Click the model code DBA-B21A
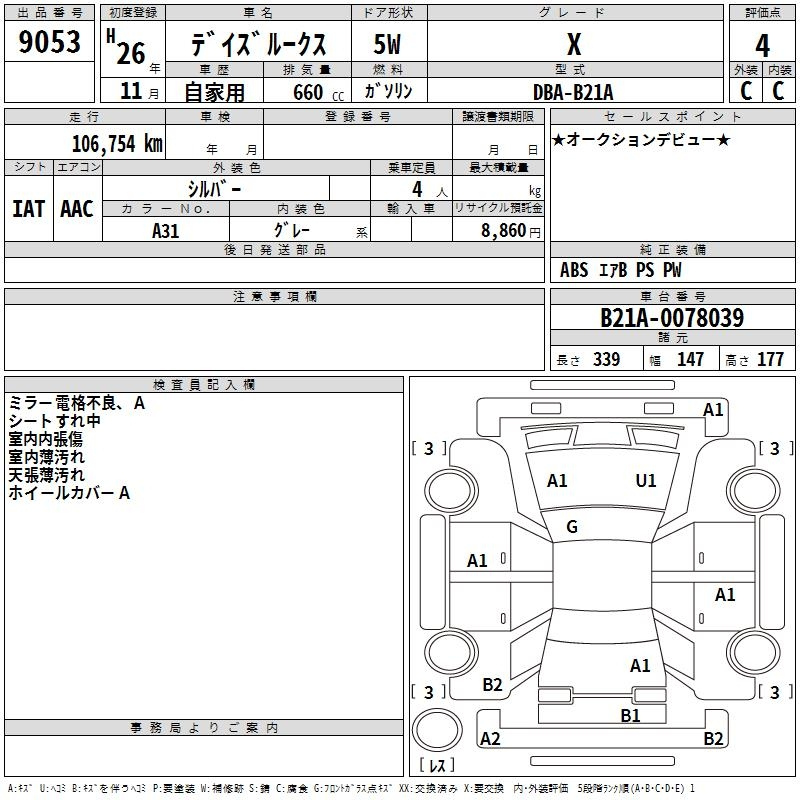 (x=574, y=91)
